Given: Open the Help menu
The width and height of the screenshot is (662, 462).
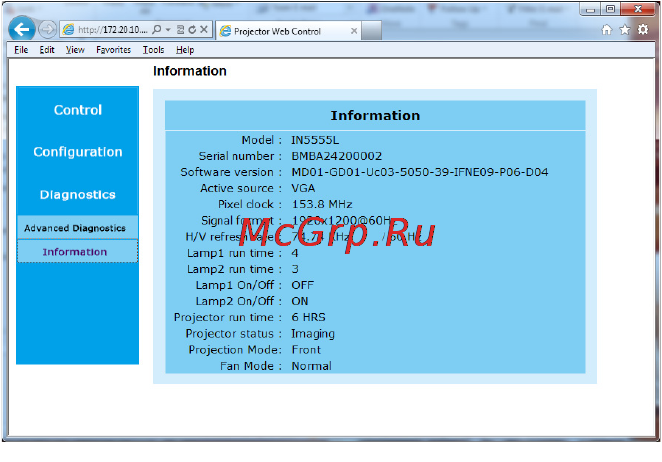Looking at the screenshot, I should [x=185, y=50].
